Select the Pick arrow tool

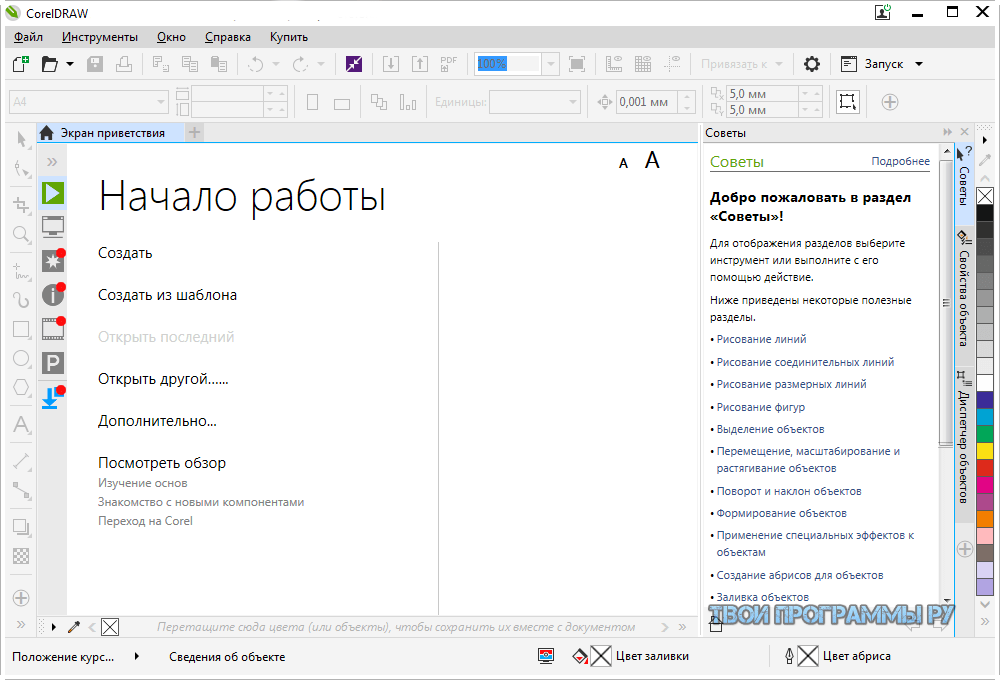22,139
